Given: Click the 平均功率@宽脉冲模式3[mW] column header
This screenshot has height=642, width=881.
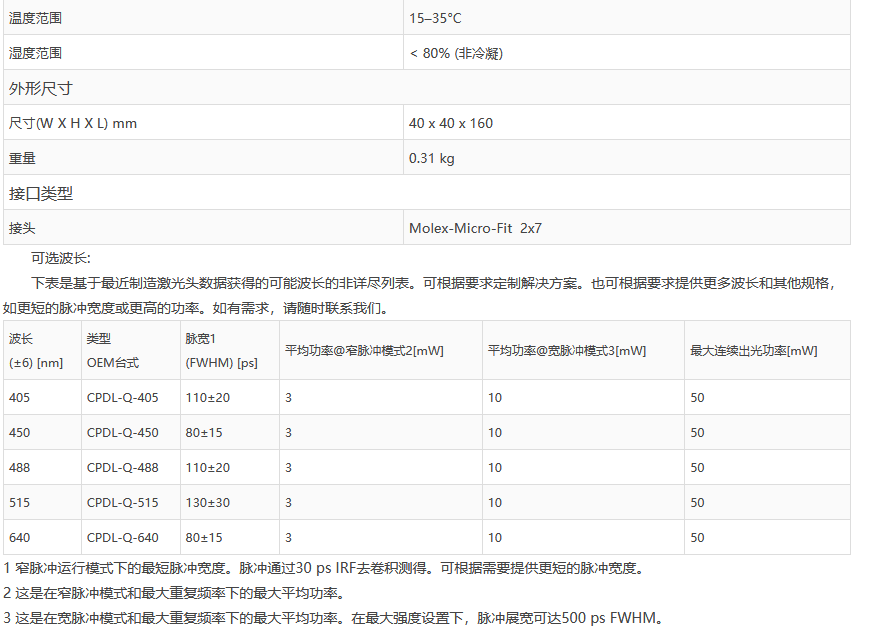Looking at the screenshot, I should 566,351.
